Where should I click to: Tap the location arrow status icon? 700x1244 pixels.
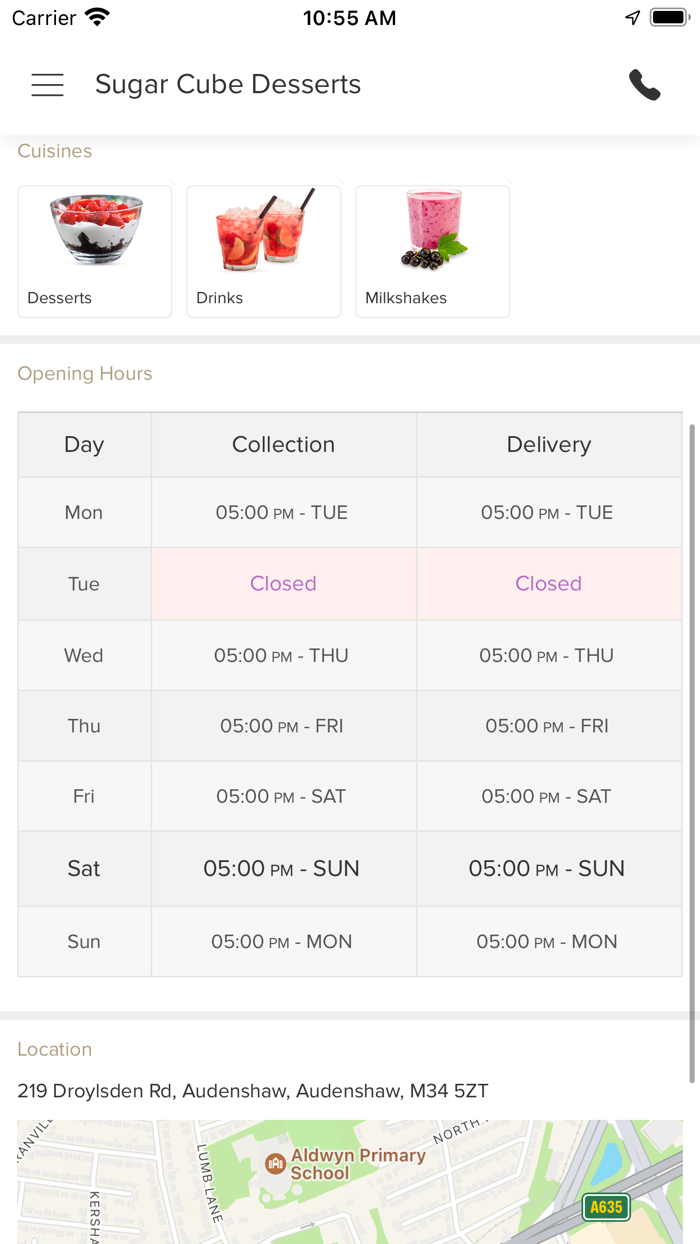pyautogui.click(x=632, y=18)
